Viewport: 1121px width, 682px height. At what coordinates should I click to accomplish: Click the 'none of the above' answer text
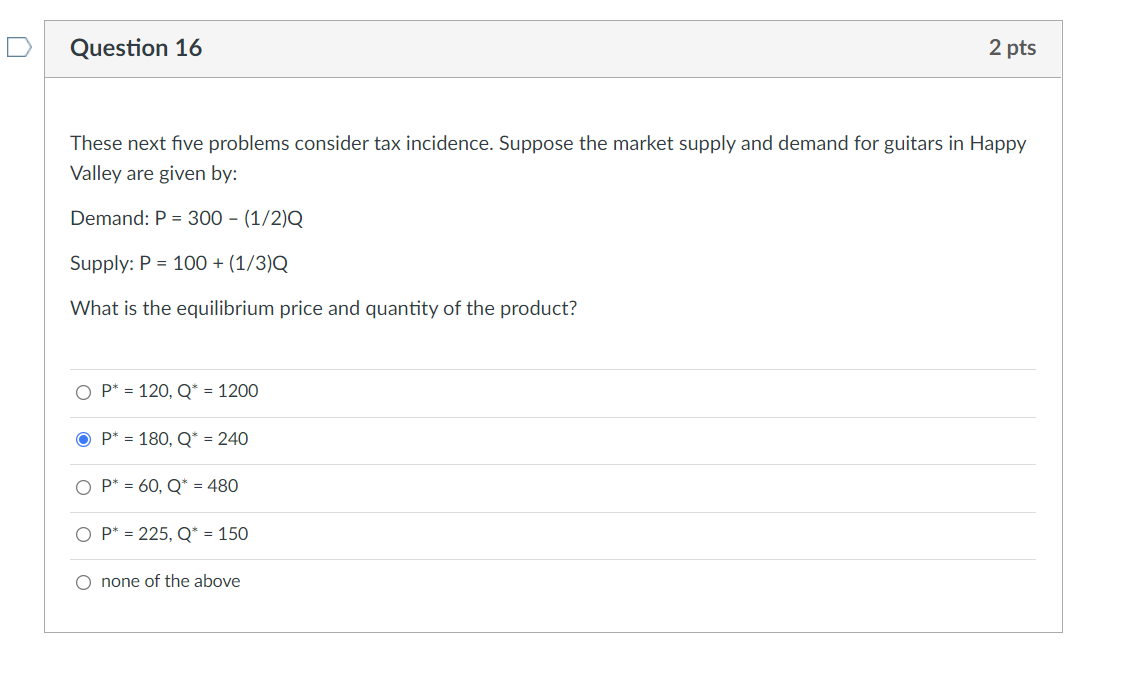pyautogui.click(x=170, y=581)
